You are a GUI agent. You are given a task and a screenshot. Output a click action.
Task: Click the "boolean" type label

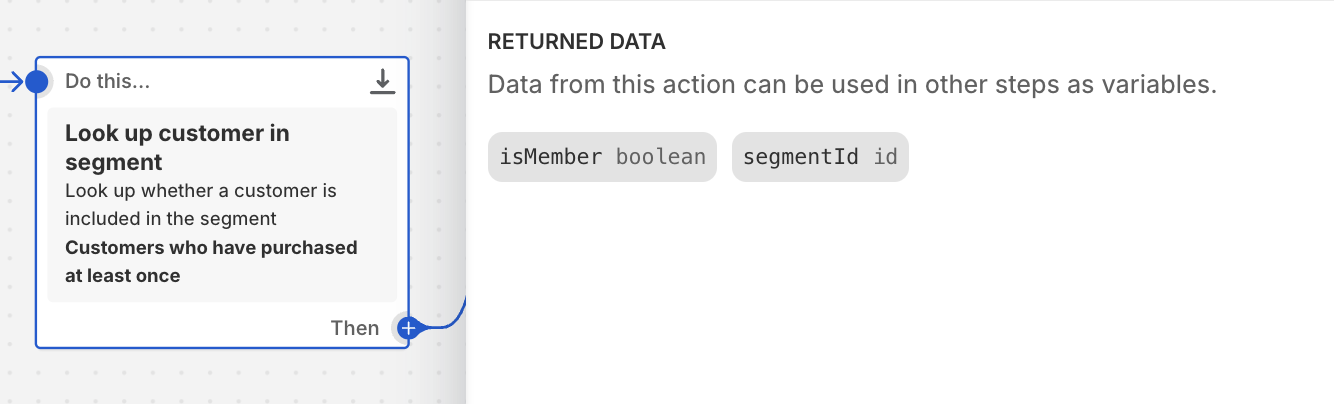661,157
